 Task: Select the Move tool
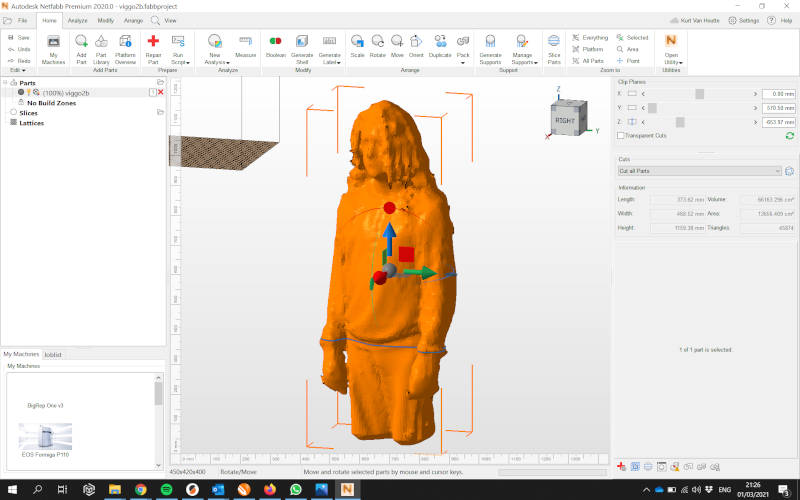(x=397, y=46)
